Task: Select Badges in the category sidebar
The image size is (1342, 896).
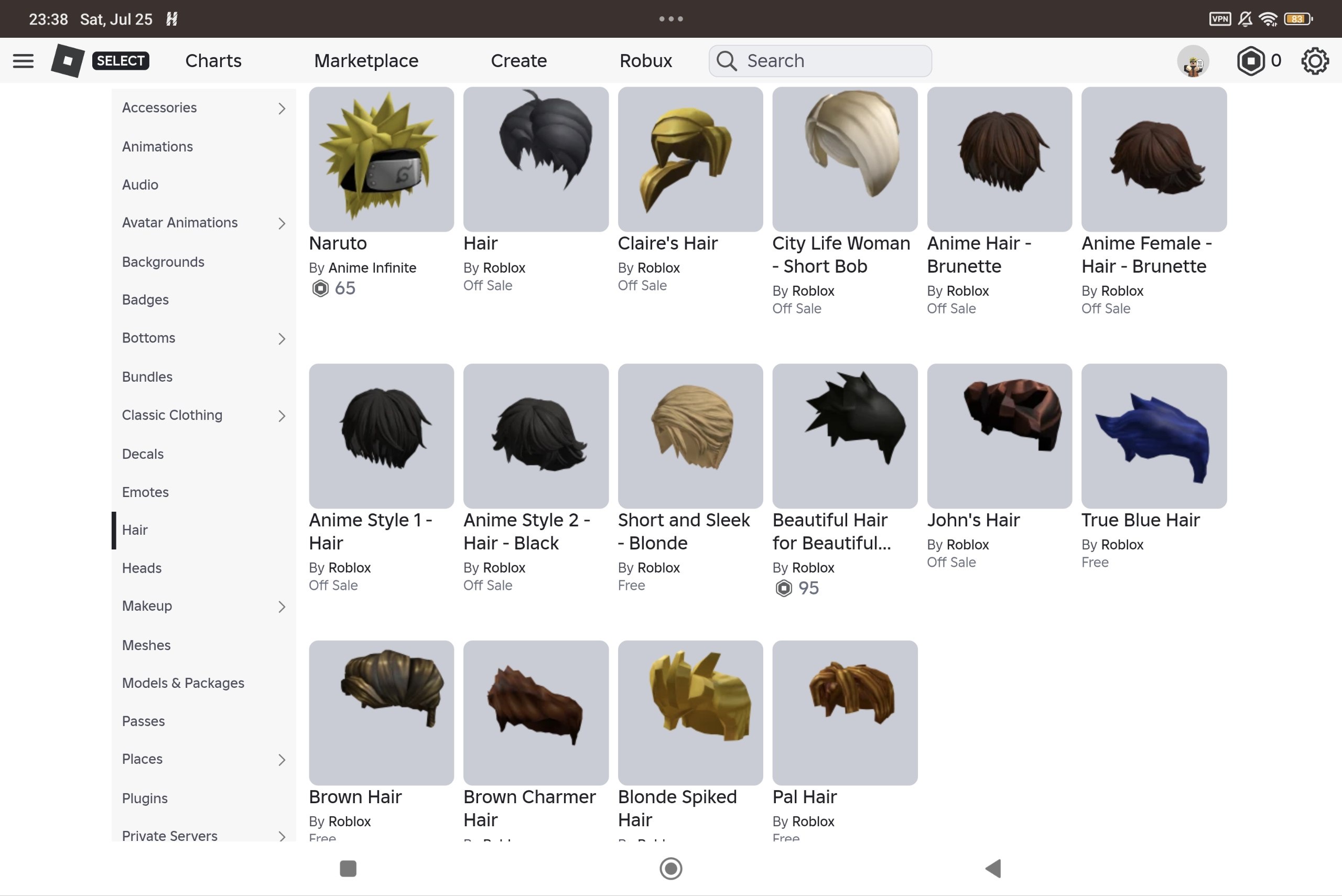Action: (x=145, y=299)
